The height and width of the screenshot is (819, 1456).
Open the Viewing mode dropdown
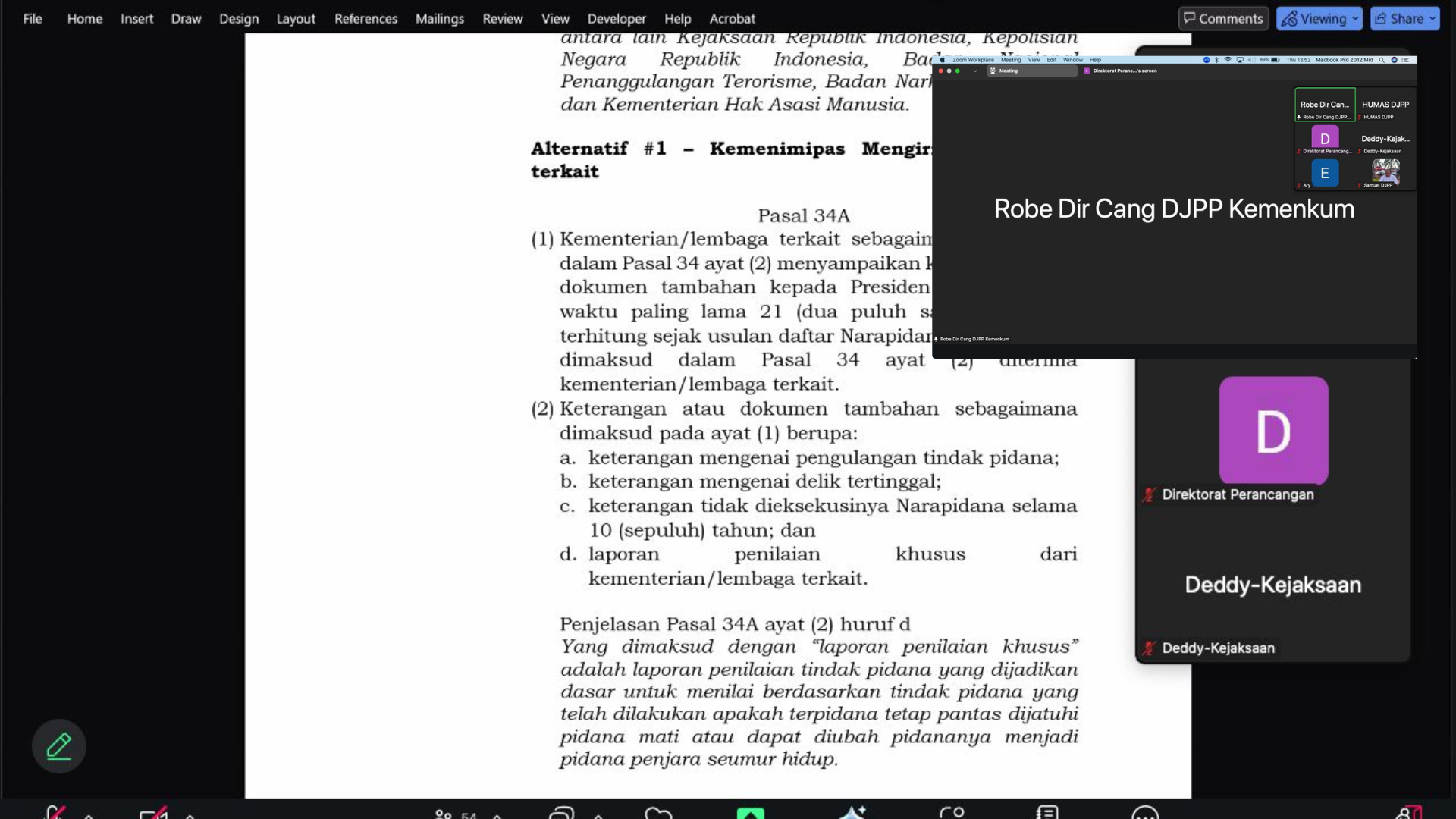click(1319, 18)
